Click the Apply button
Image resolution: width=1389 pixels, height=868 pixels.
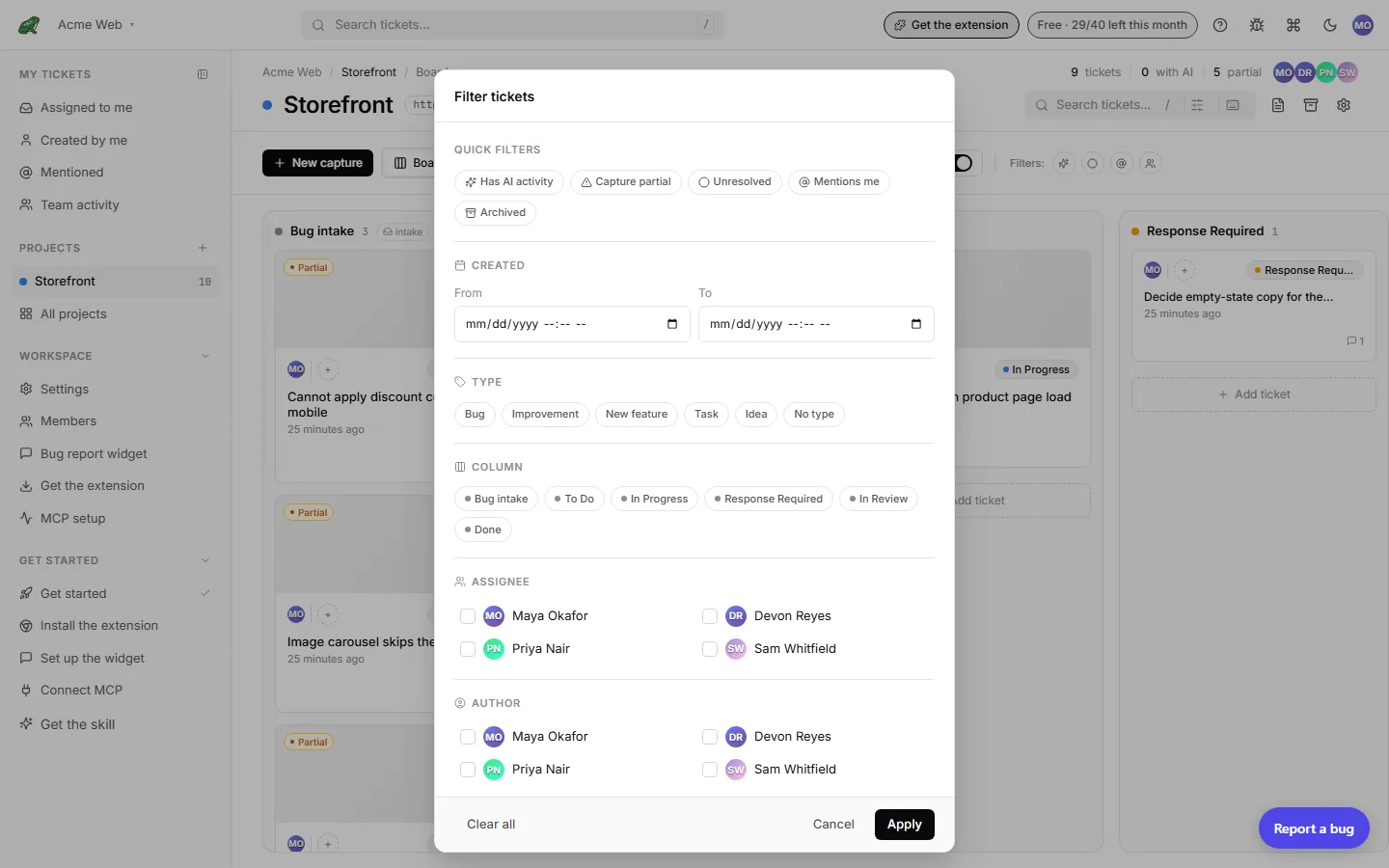point(905,825)
